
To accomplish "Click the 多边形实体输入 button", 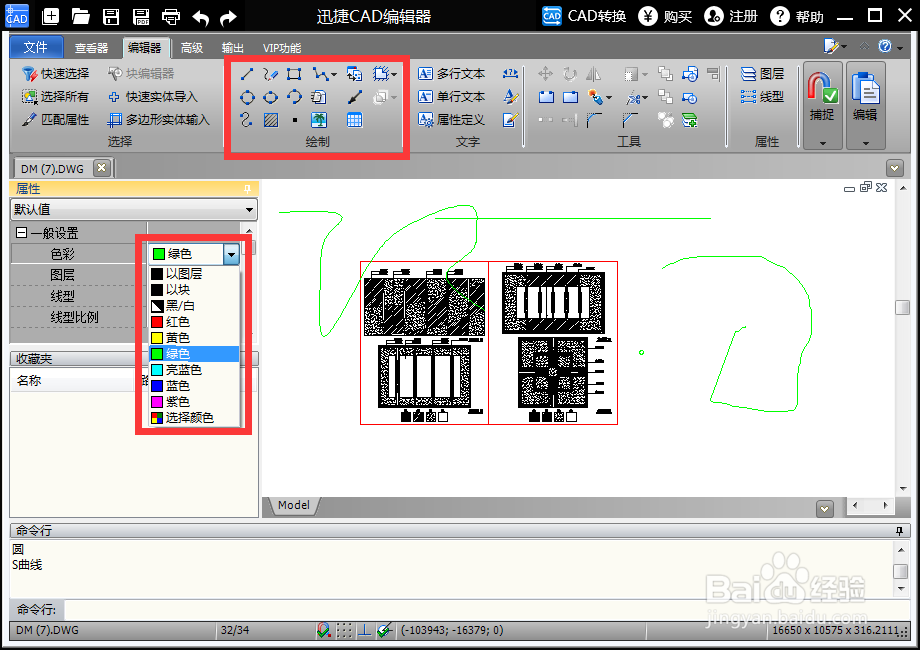I will (158, 120).
